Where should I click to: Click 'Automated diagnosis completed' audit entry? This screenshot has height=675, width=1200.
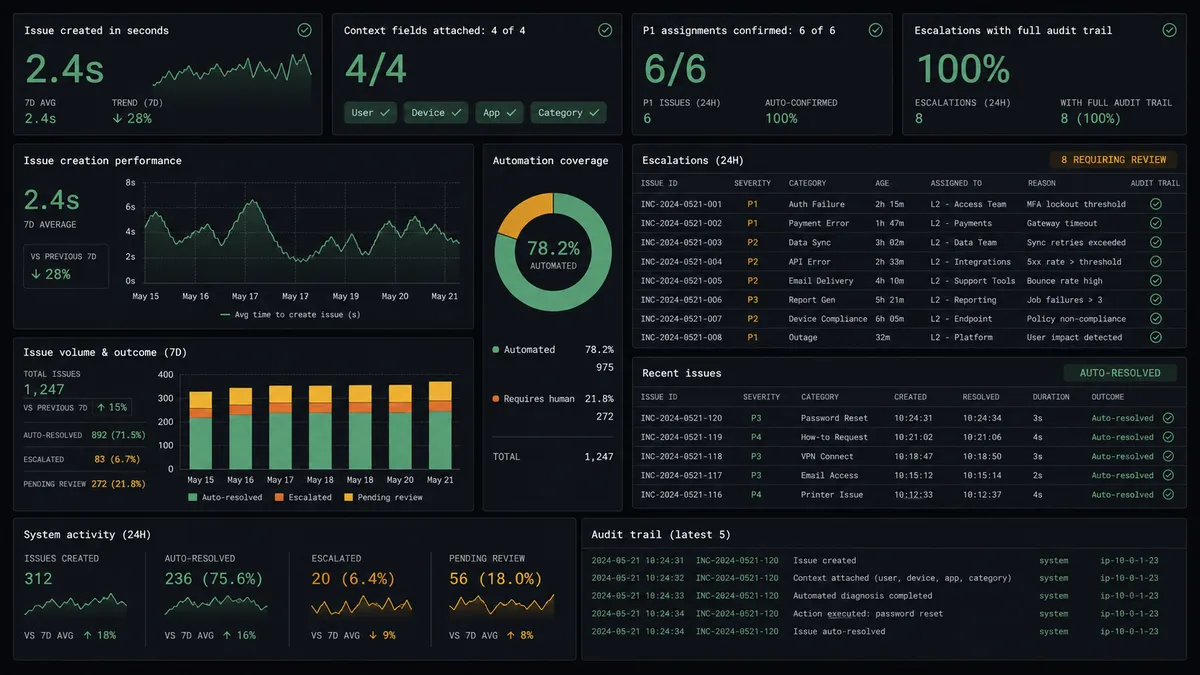tap(862, 596)
